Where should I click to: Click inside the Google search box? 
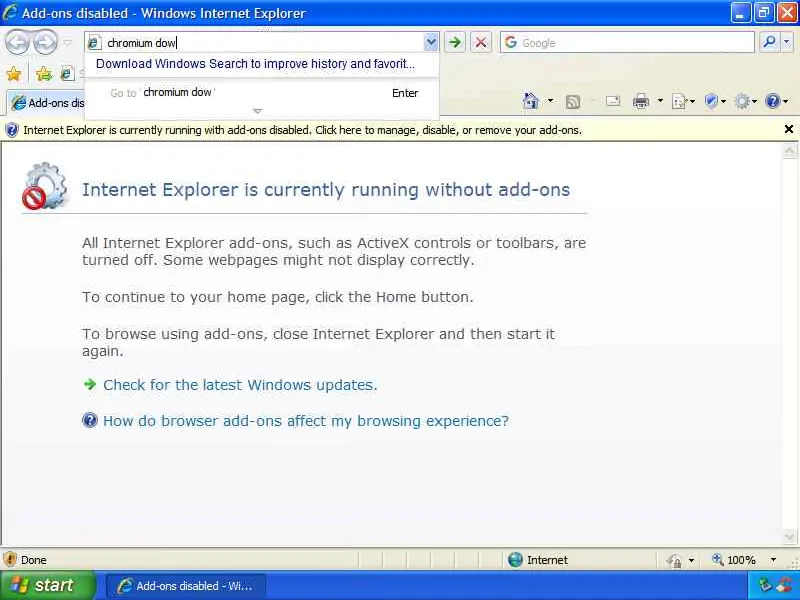click(x=627, y=42)
